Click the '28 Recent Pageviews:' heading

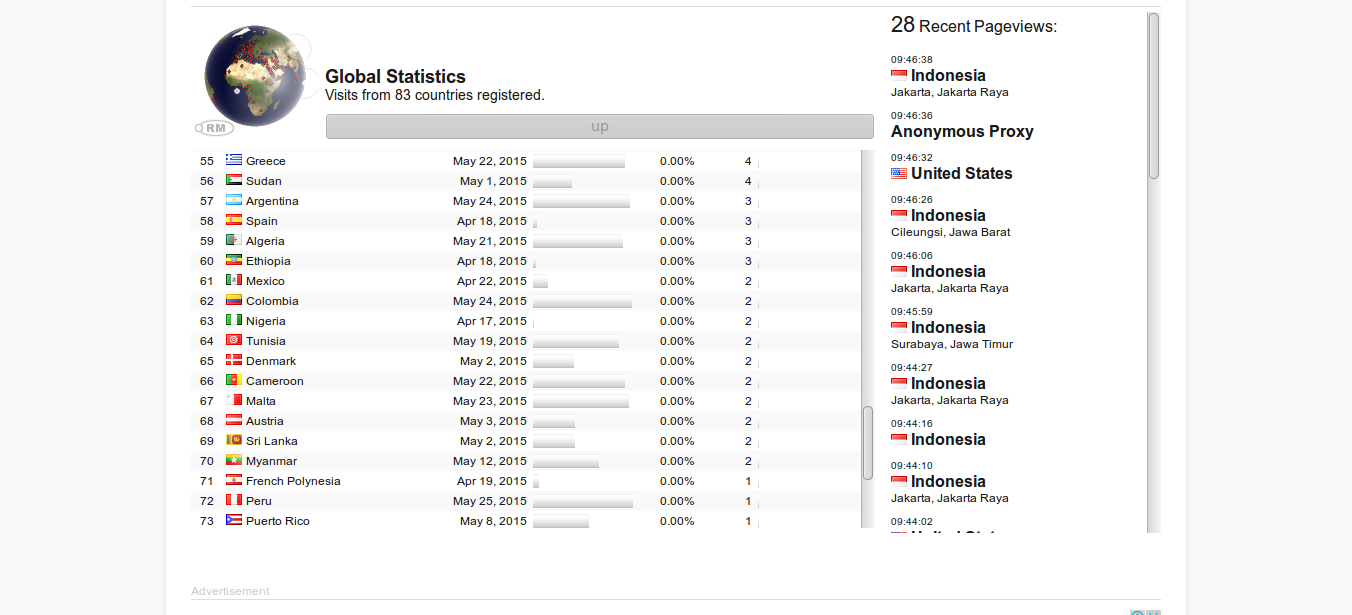(974, 25)
